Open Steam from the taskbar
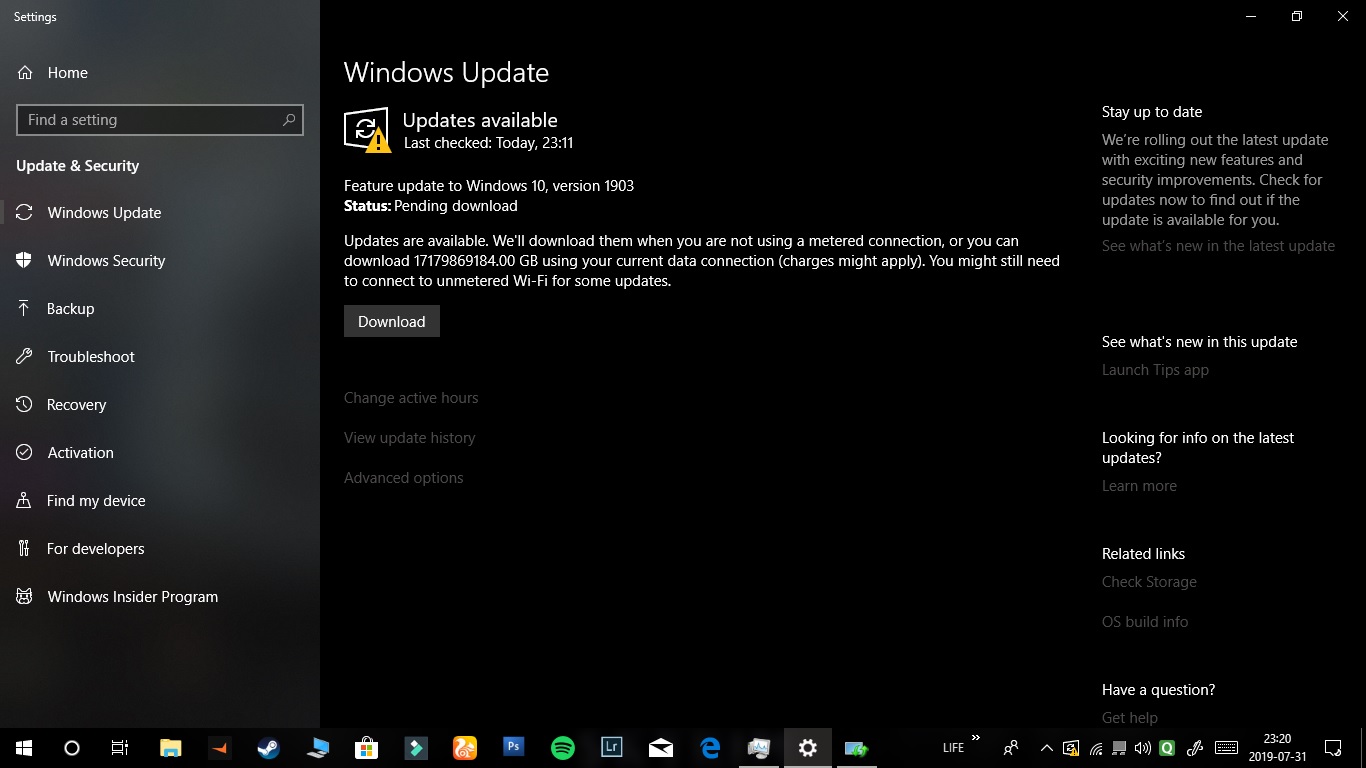The width and height of the screenshot is (1366, 768). (x=269, y=748)
